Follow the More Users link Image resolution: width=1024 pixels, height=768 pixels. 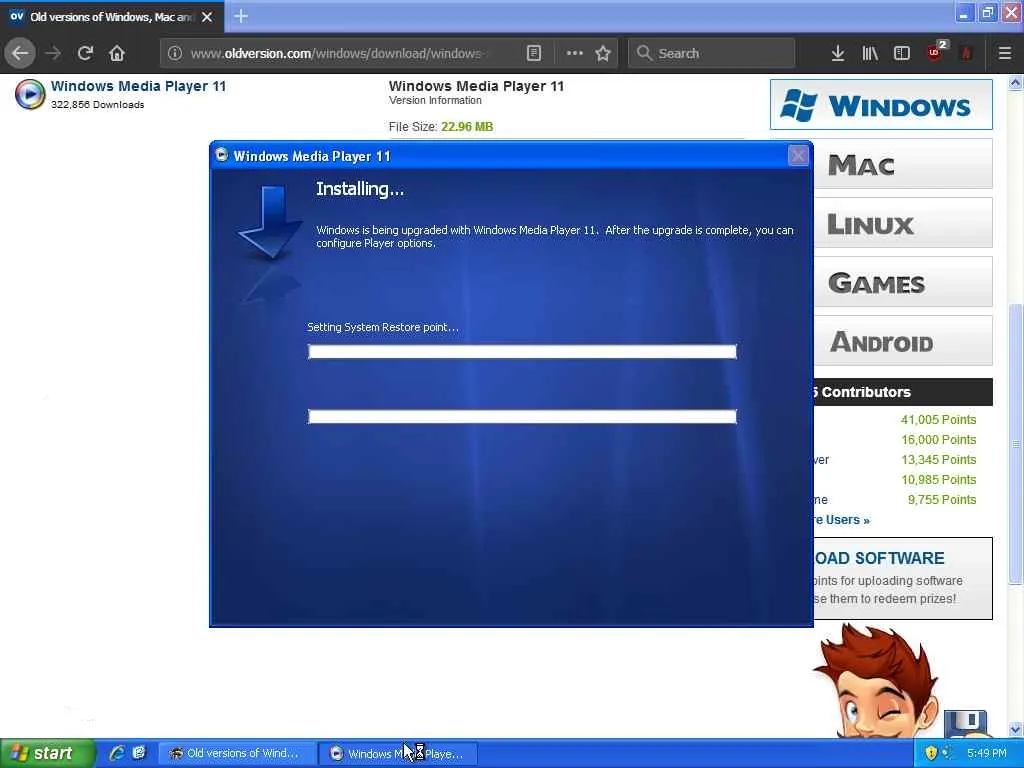pyautogui.click(x=842, y=520)
